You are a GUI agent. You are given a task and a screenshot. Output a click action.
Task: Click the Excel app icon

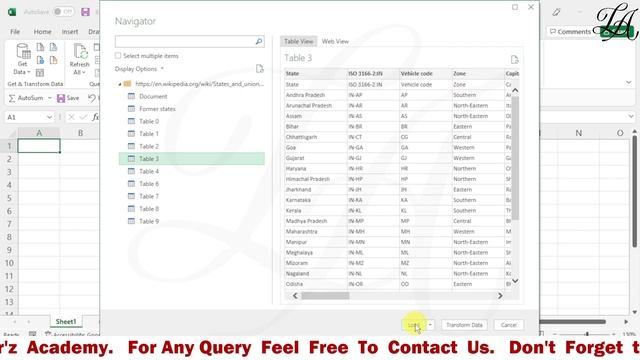click(12, 12)
